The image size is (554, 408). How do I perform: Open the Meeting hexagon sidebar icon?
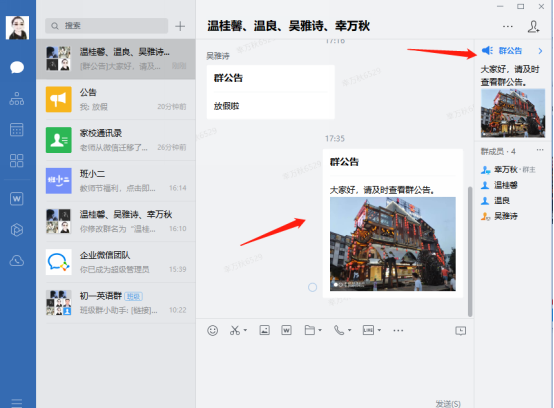[x=17, y=230]
